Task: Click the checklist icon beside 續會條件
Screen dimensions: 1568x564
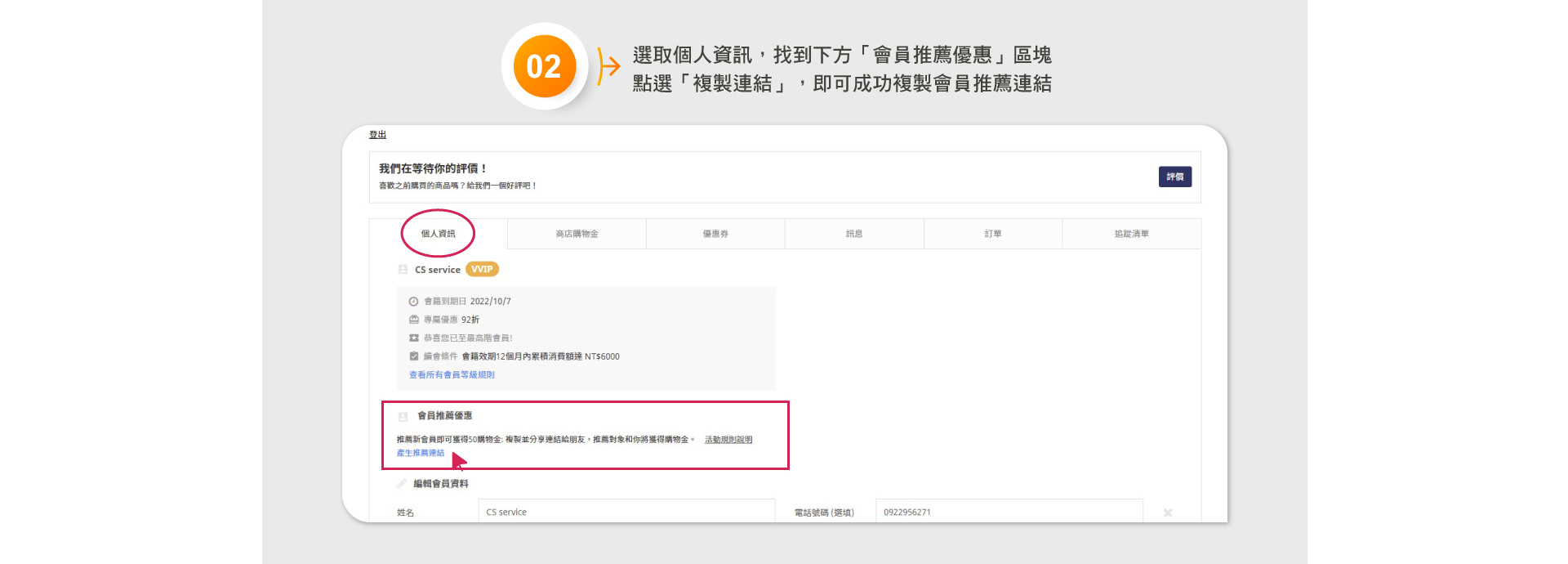Action: 413,356
